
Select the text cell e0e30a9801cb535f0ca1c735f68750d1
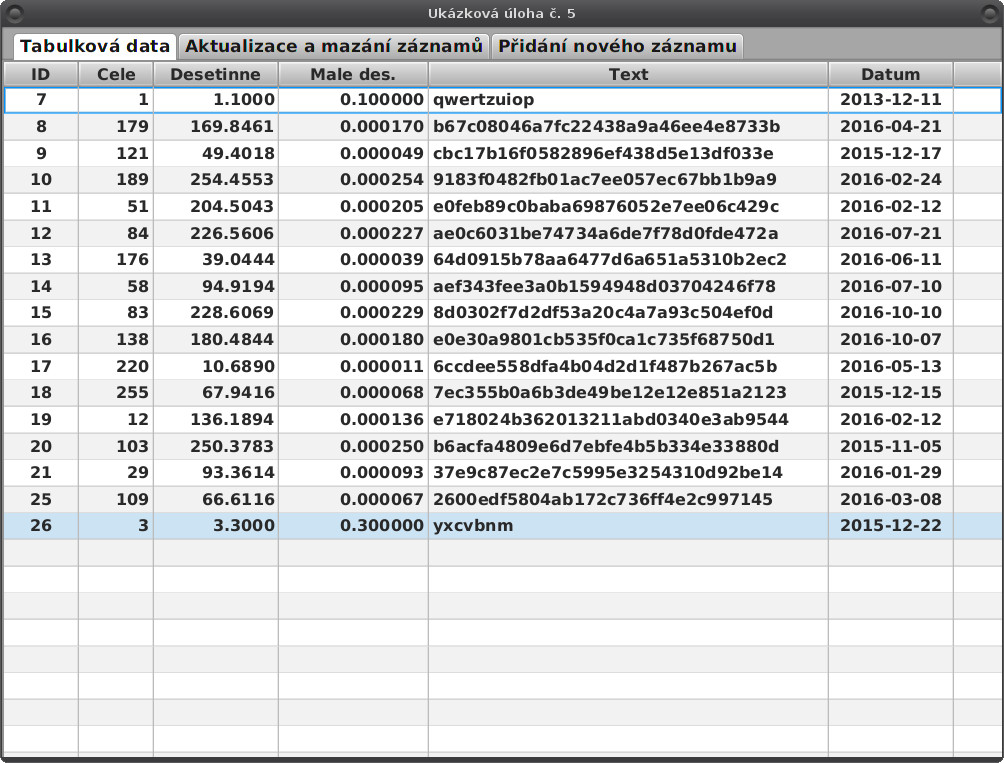click(628, 340)
